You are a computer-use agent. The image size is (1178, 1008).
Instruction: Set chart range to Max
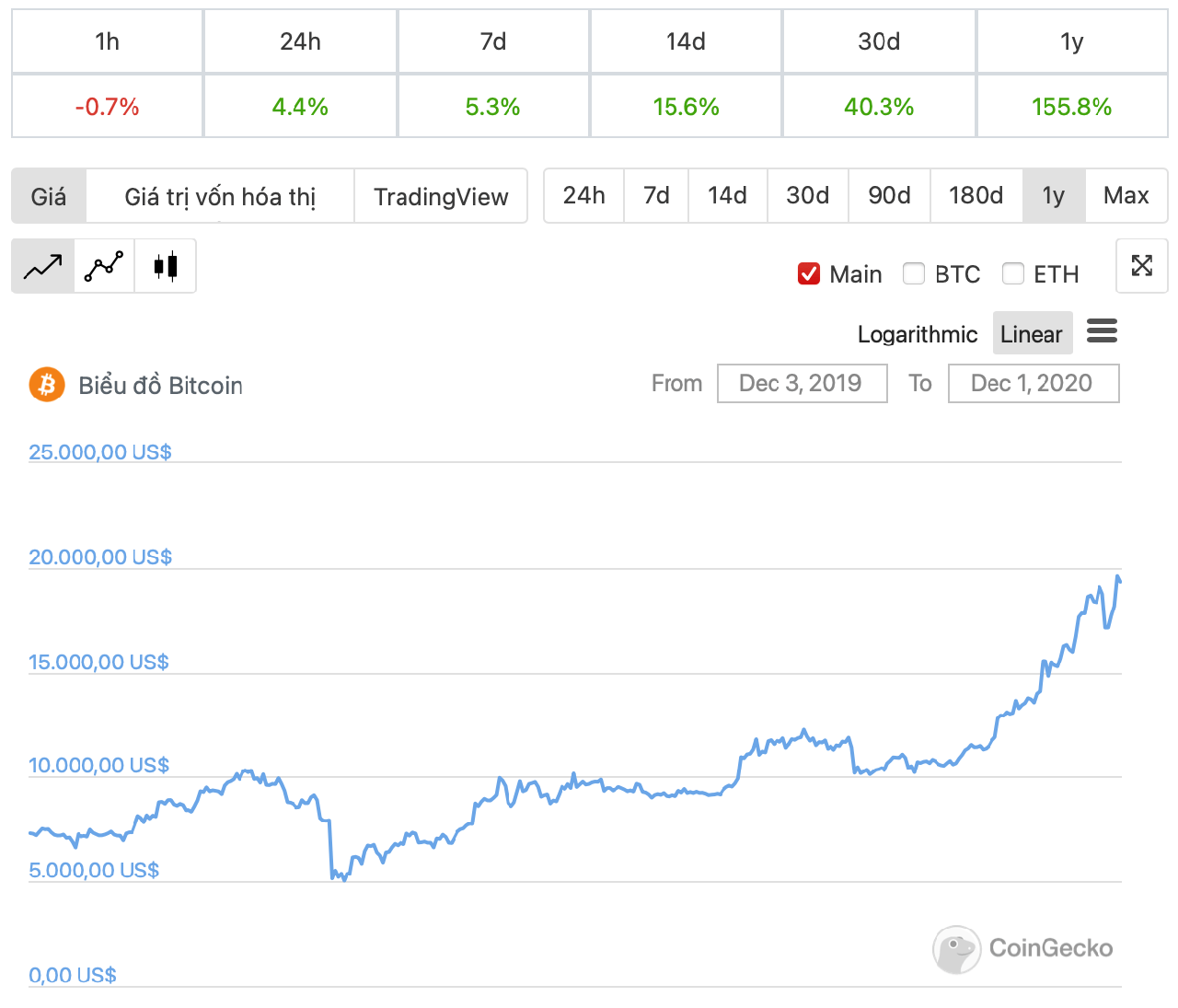(1126, 195)
